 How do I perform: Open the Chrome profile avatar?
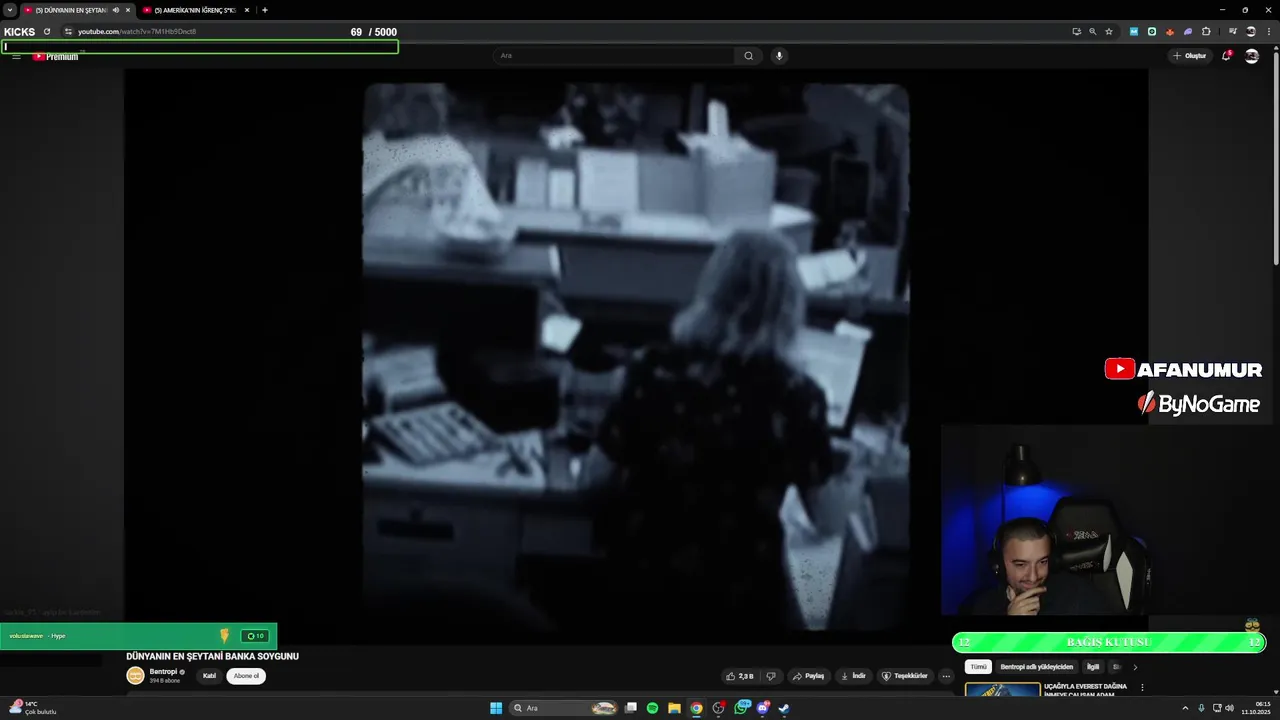point(1250,32)
